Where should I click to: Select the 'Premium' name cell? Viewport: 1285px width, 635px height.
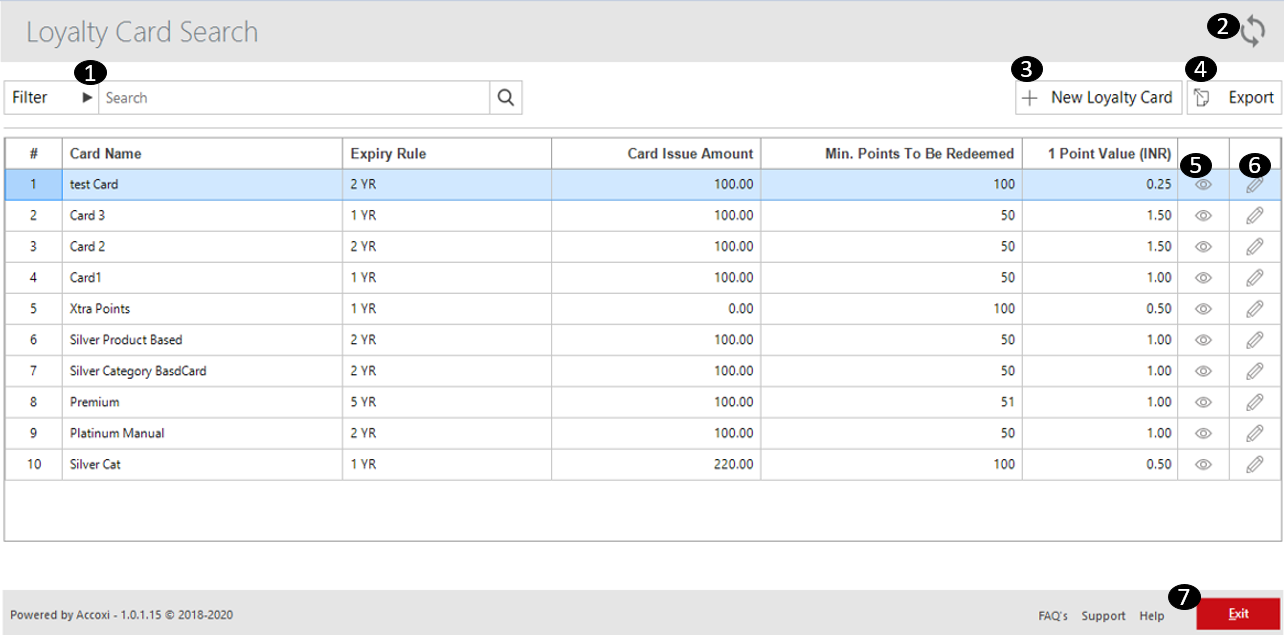[202, 402]
